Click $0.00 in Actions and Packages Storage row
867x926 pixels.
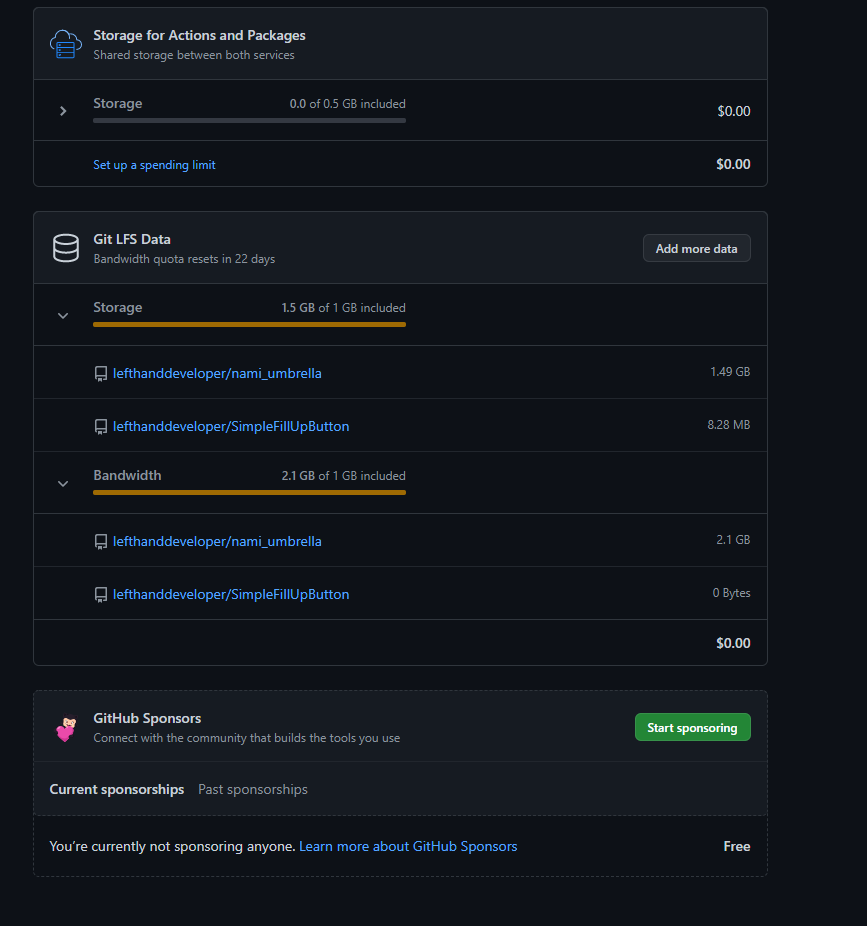[734, 111]
